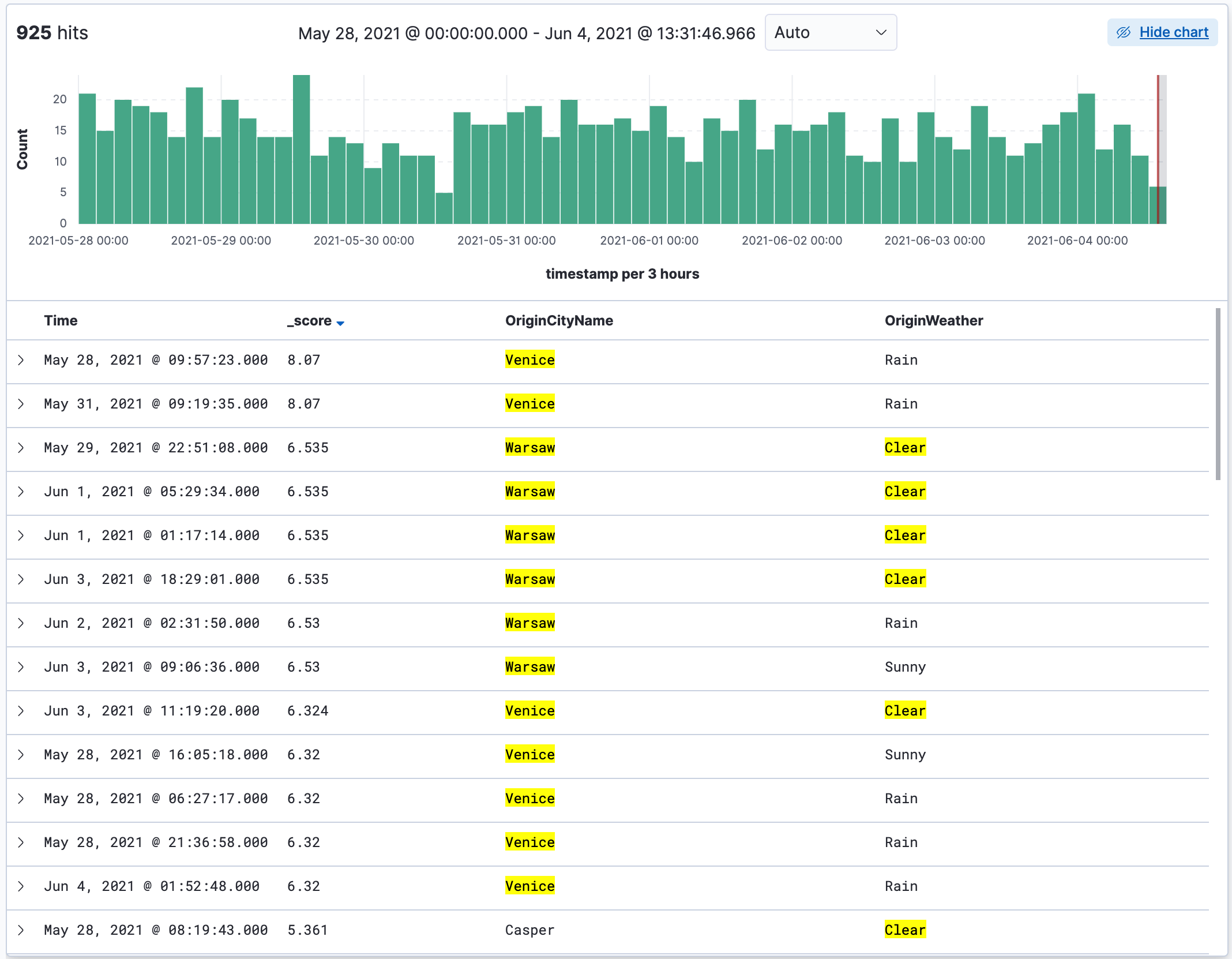
Task: Expand the May 29 22:51:08 row
Action: pos(21,448)
